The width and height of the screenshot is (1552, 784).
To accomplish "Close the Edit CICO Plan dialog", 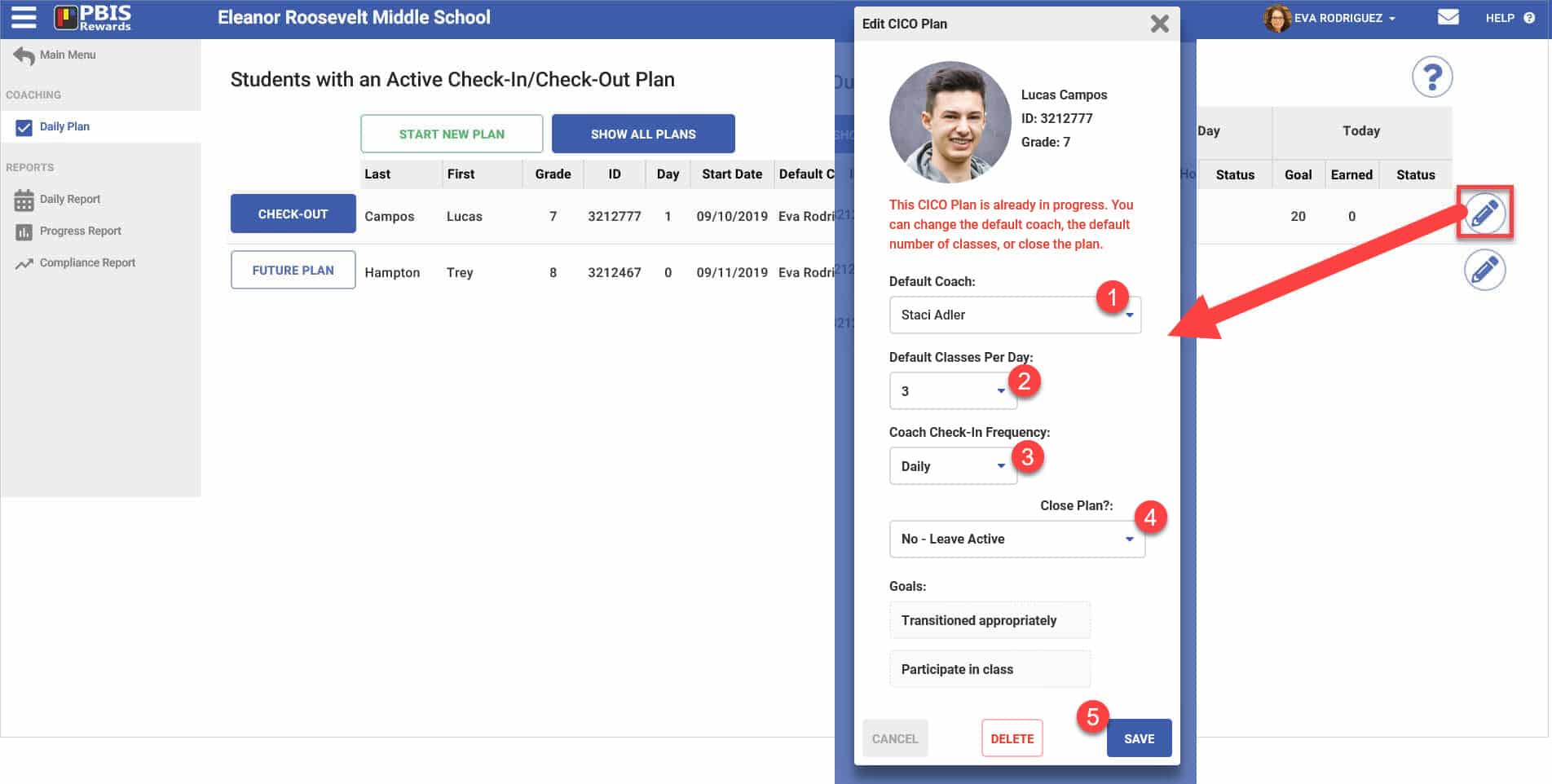I will tap(1159, 24).
